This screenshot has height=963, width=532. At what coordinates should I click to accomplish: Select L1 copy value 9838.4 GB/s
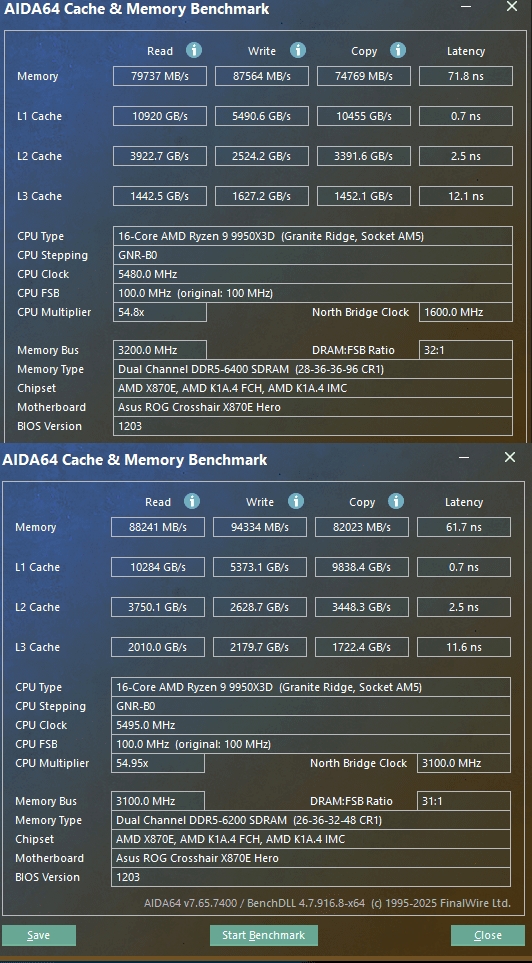pyautogui.click(x=362, y=567)
